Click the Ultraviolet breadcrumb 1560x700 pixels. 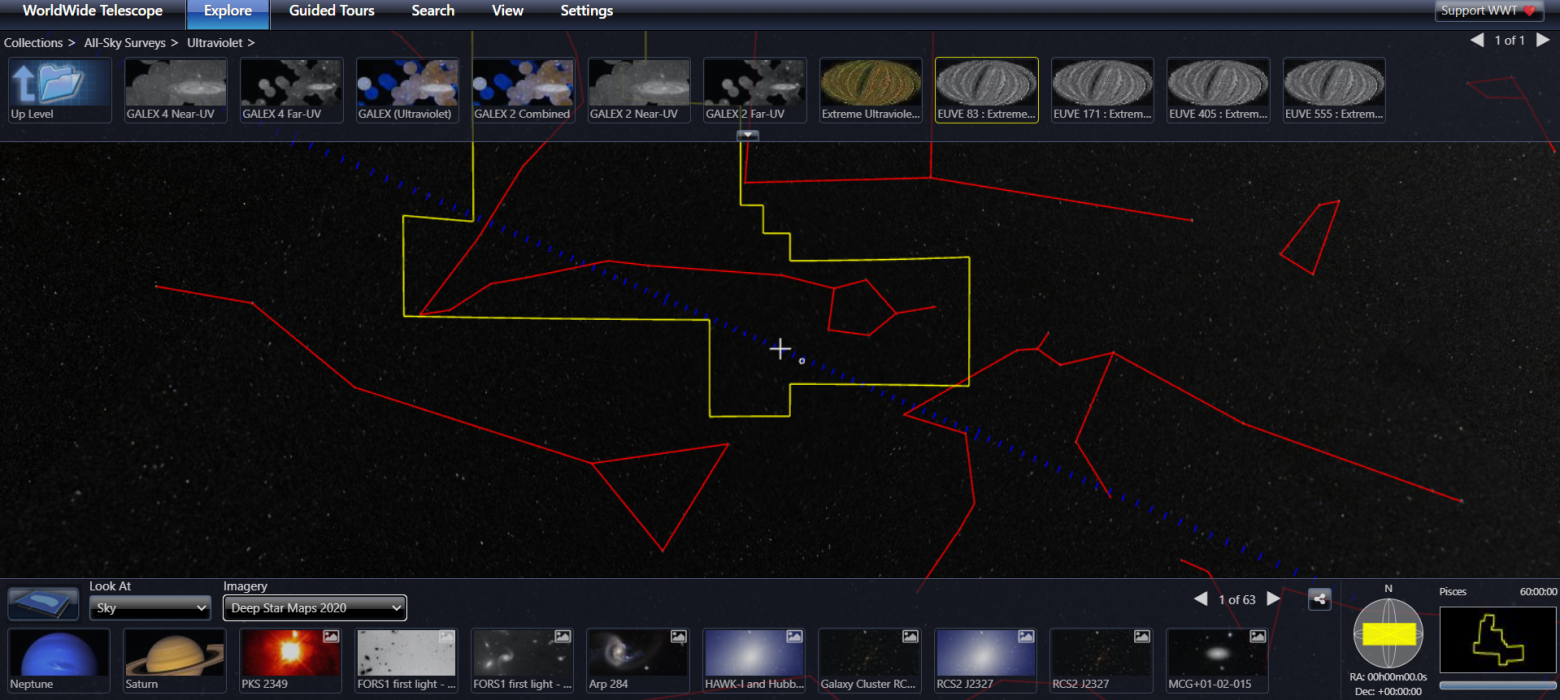[216, 43]
